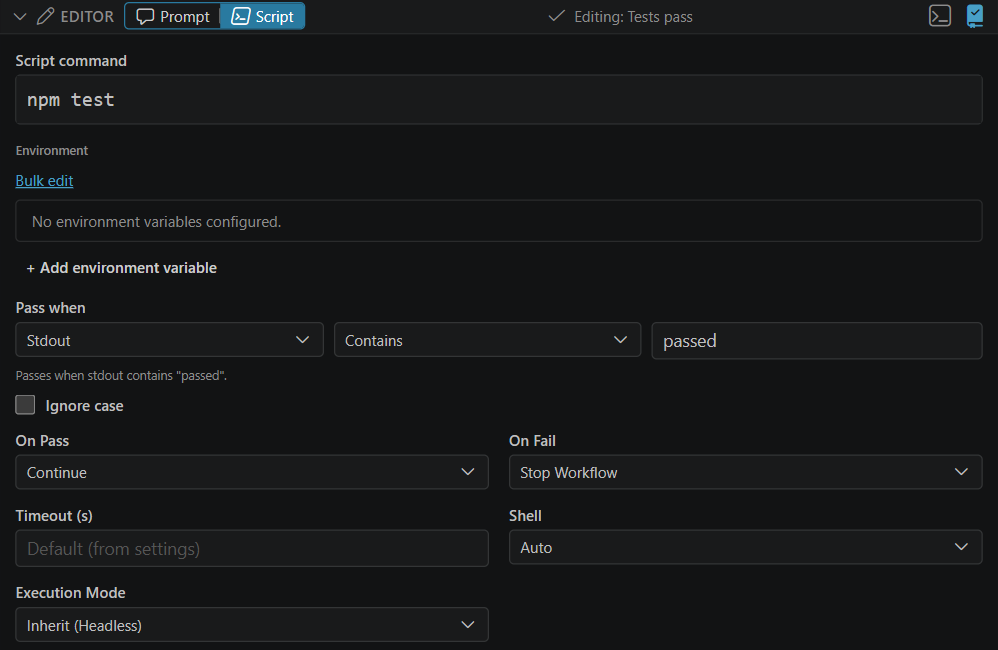Collapse the Editor panel chevron
Viewport: 998px width, 650px height.
[20, 17]
